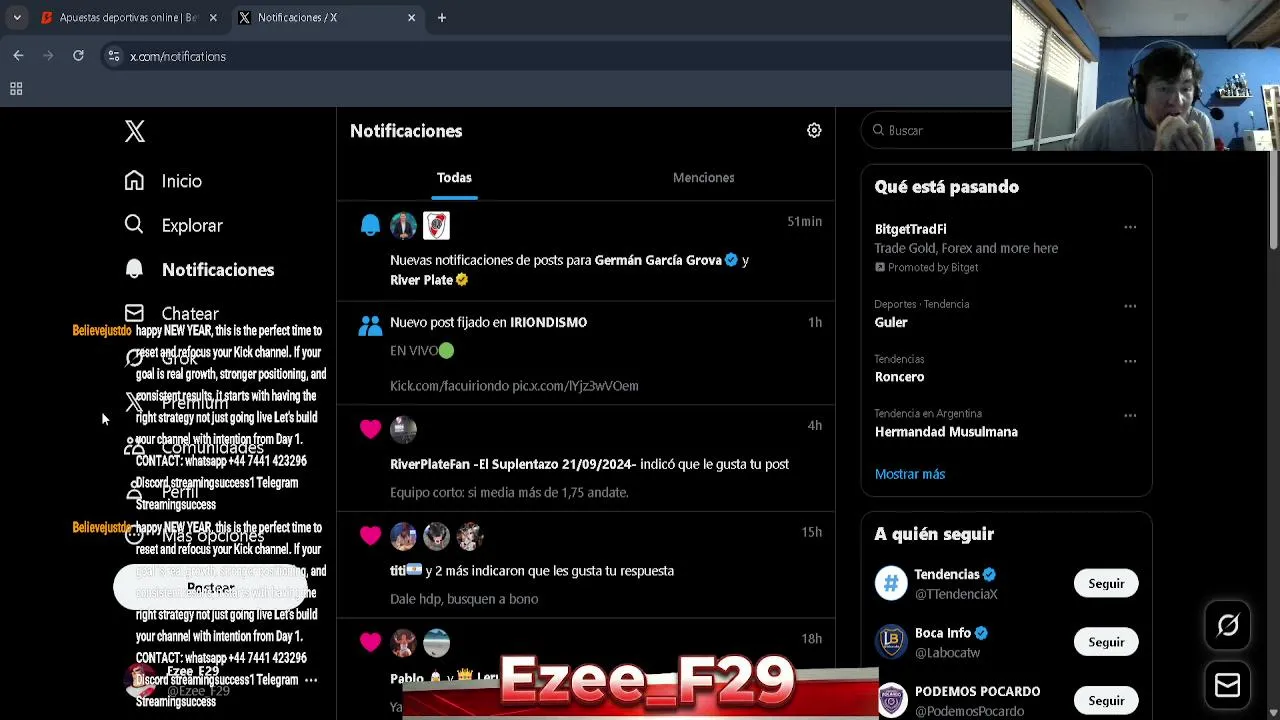Follow PODEMOS POCARDO with Seguir button
The height and width of the screenshot is (720, 1280).
[1106, 701]
